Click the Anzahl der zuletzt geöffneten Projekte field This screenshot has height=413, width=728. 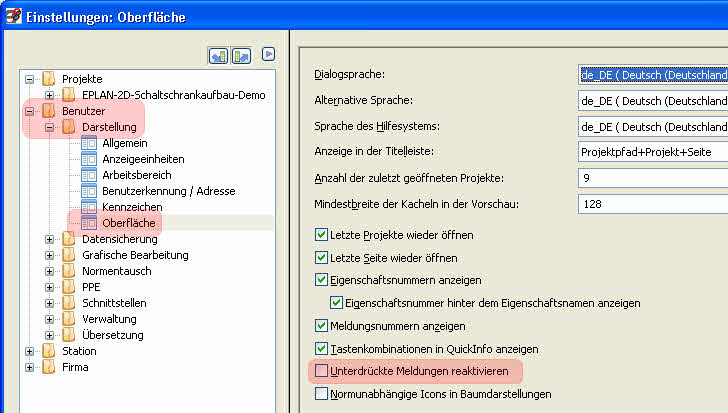point(653,178)
